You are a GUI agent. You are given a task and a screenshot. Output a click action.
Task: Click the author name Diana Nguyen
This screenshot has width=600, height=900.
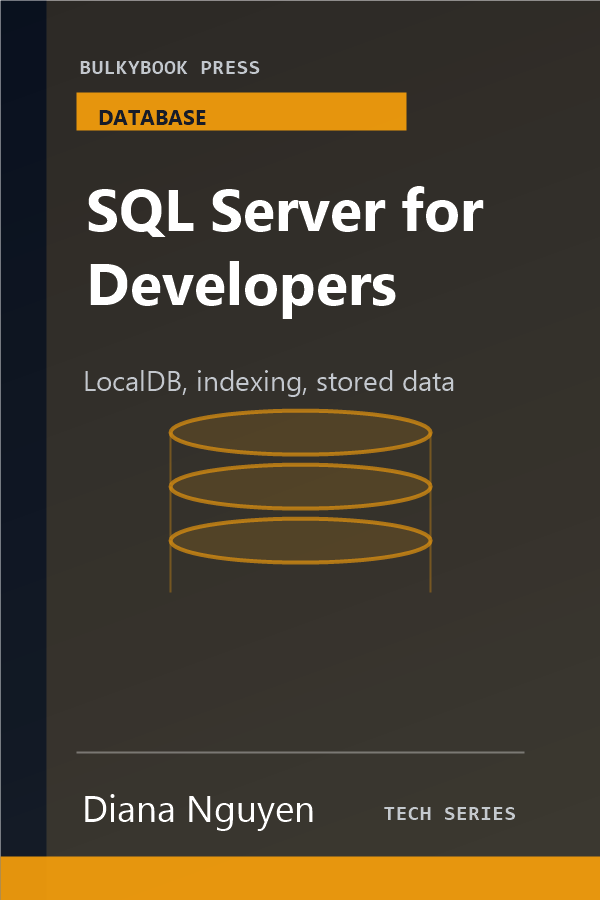click(x=198, y=810)
